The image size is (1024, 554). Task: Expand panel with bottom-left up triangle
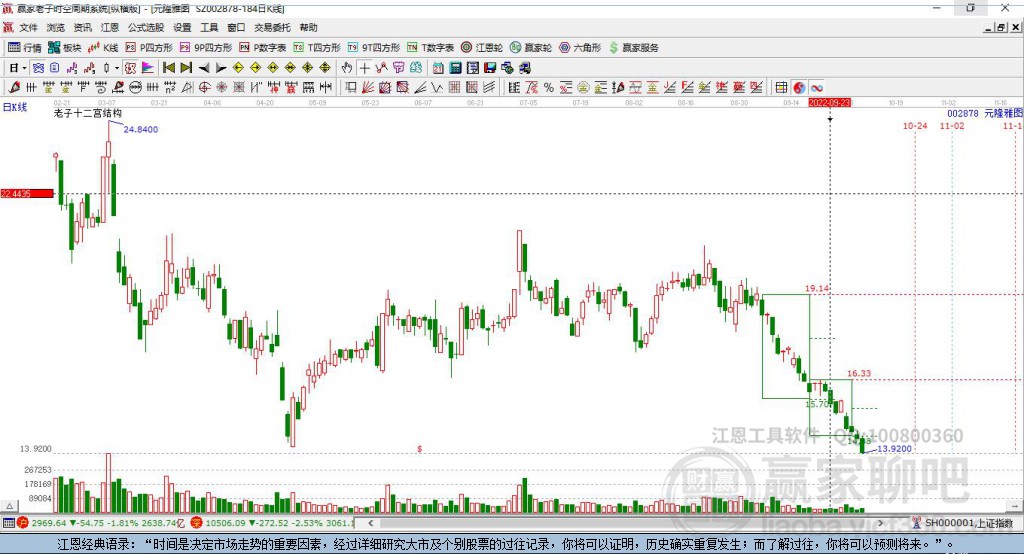tap(9, 506)
